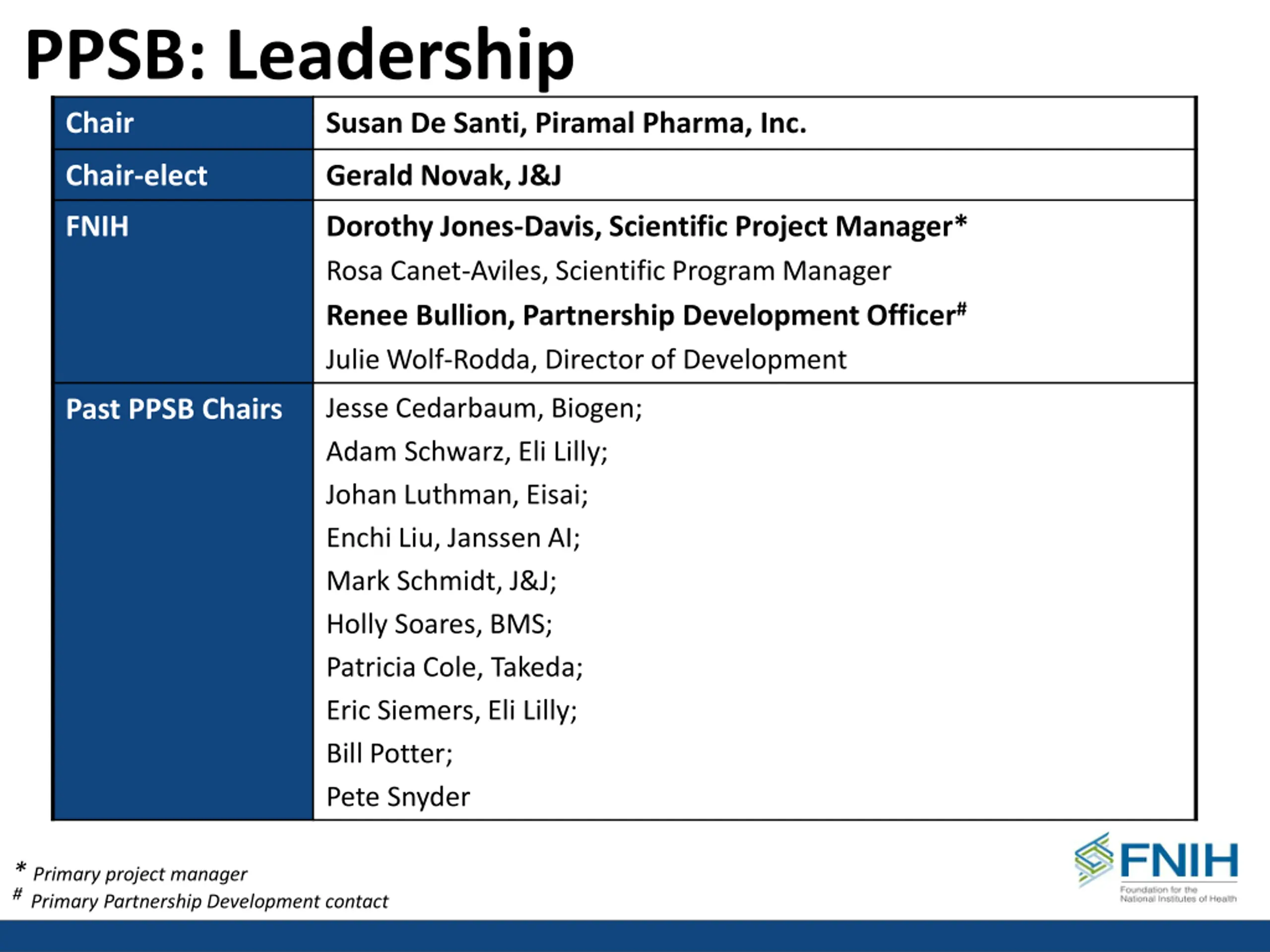Click the Primary project manager footnote
The width and height of the screenshot is (1270, 952).
click(139, 874)
